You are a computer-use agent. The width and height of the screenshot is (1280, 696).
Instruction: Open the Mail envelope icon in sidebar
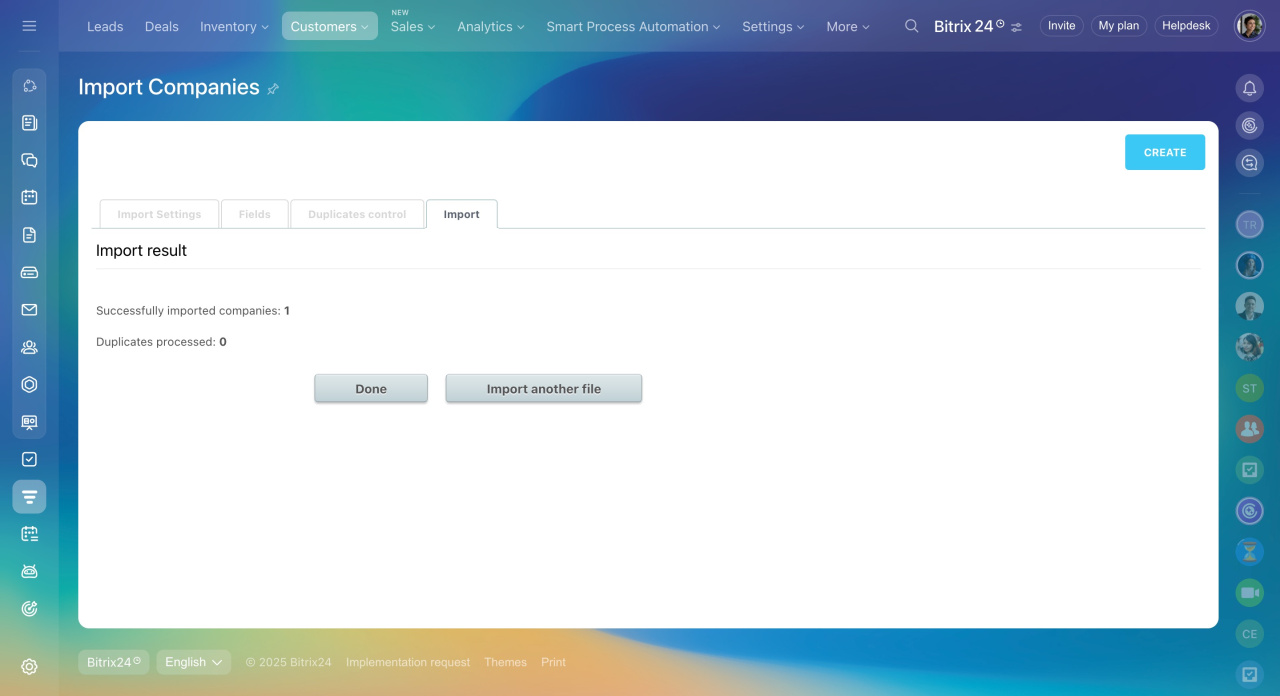(x=29, y=310)
